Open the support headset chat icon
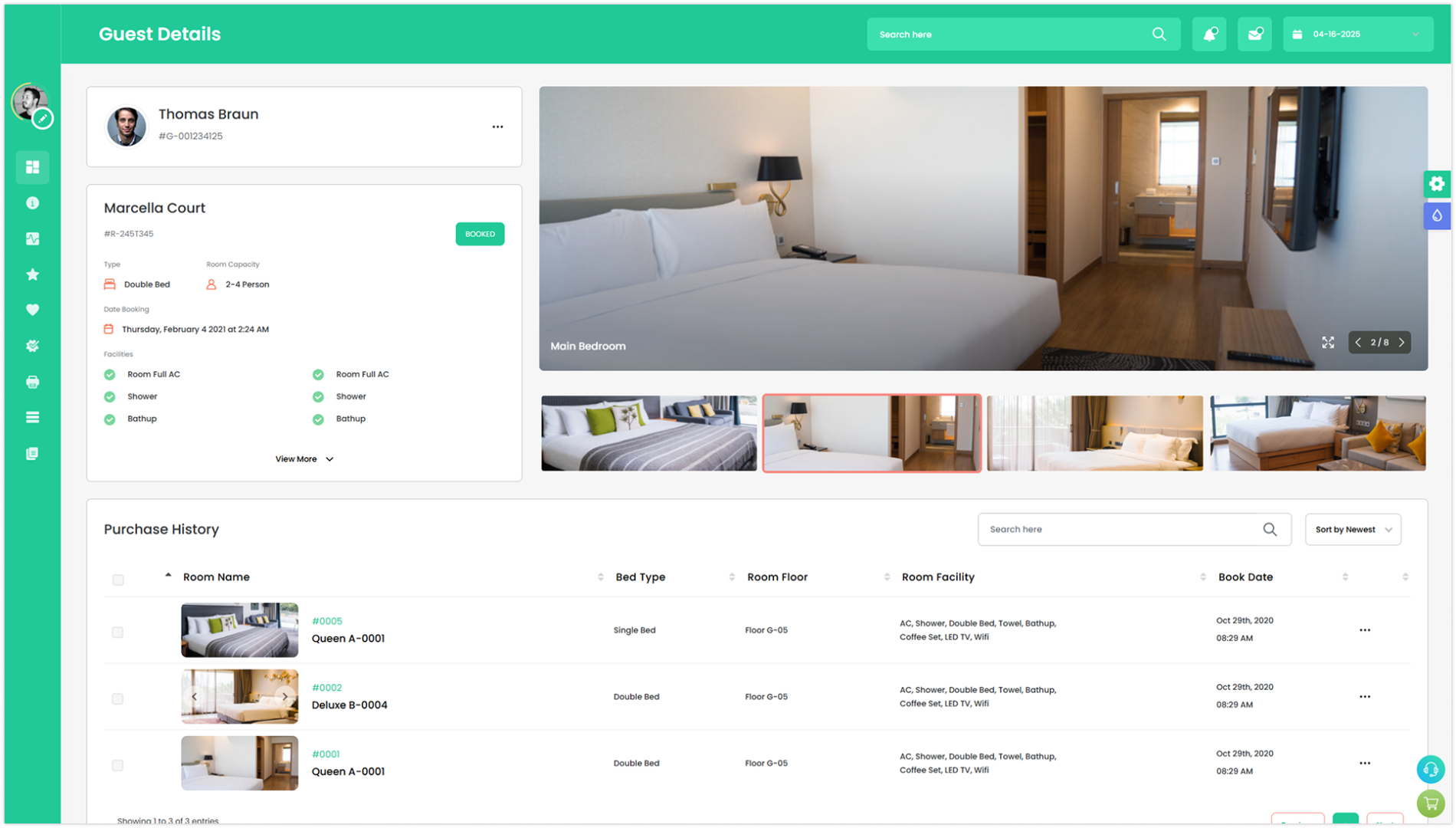The height and width of the screenshot is (828, 1456). pyautogui.click(x=1431, y=770)
